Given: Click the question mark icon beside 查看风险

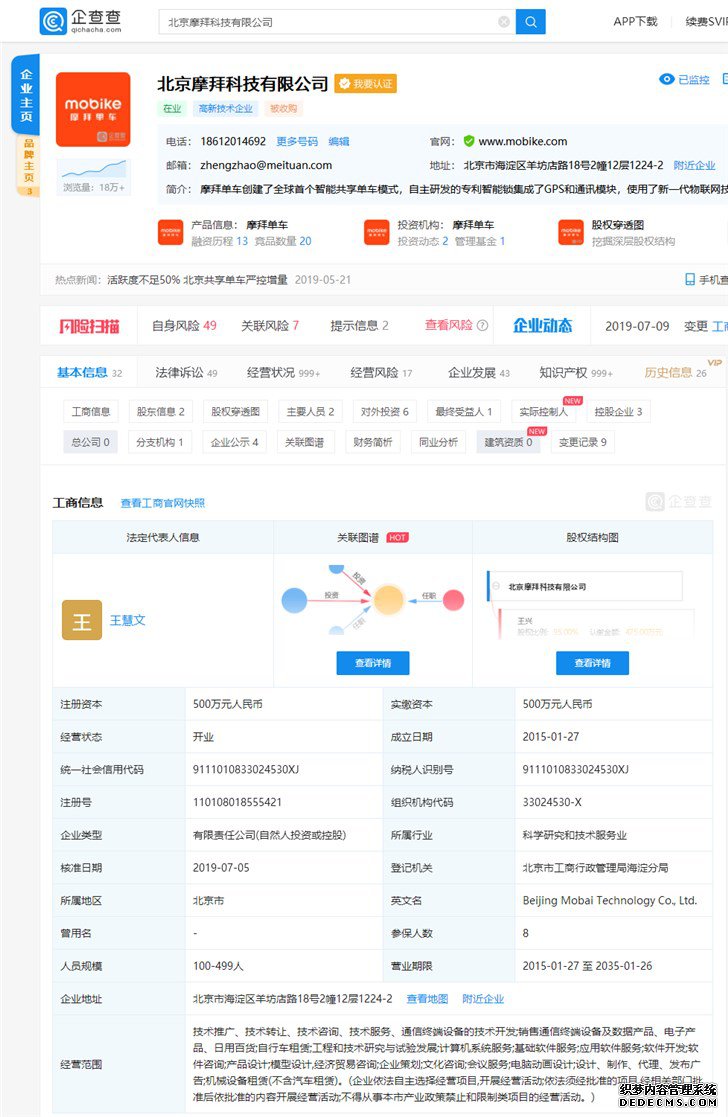Looking at the screenshot, I should (482, 326).
